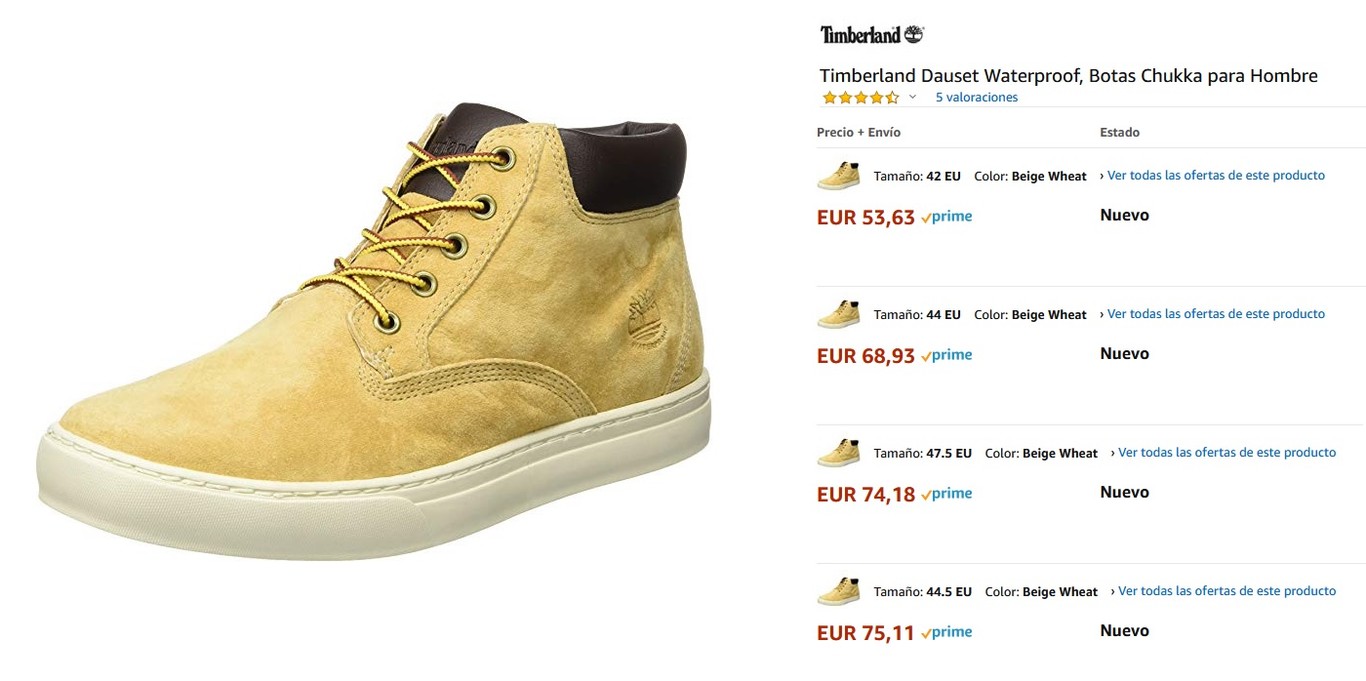The image size is (1366, 681).
Task: Expand the rating breakdown dropdown arrow
Action: [x=912, y=98]
